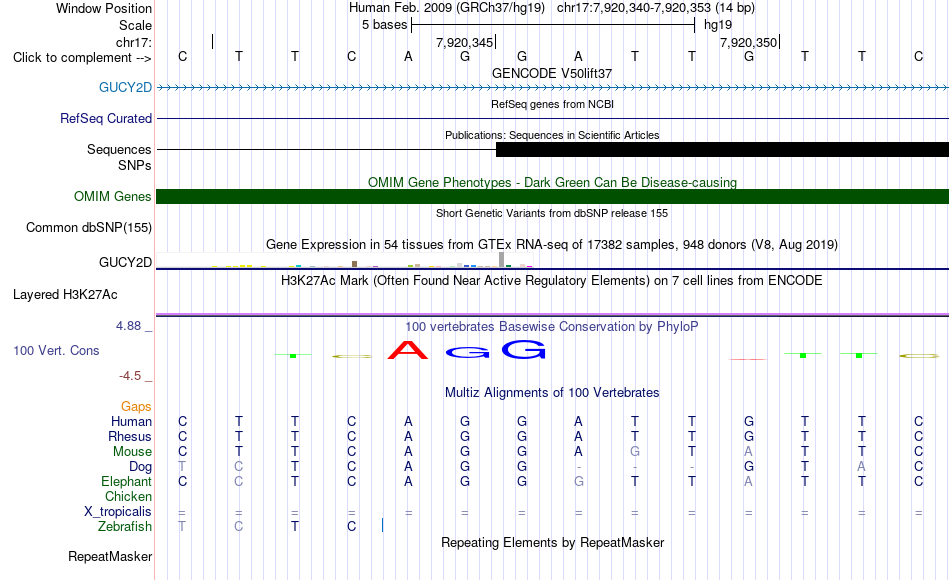Open OMIM Gene Phenotypes track title
This screenshot has width=950, height=580.
(x=552, y=182)
